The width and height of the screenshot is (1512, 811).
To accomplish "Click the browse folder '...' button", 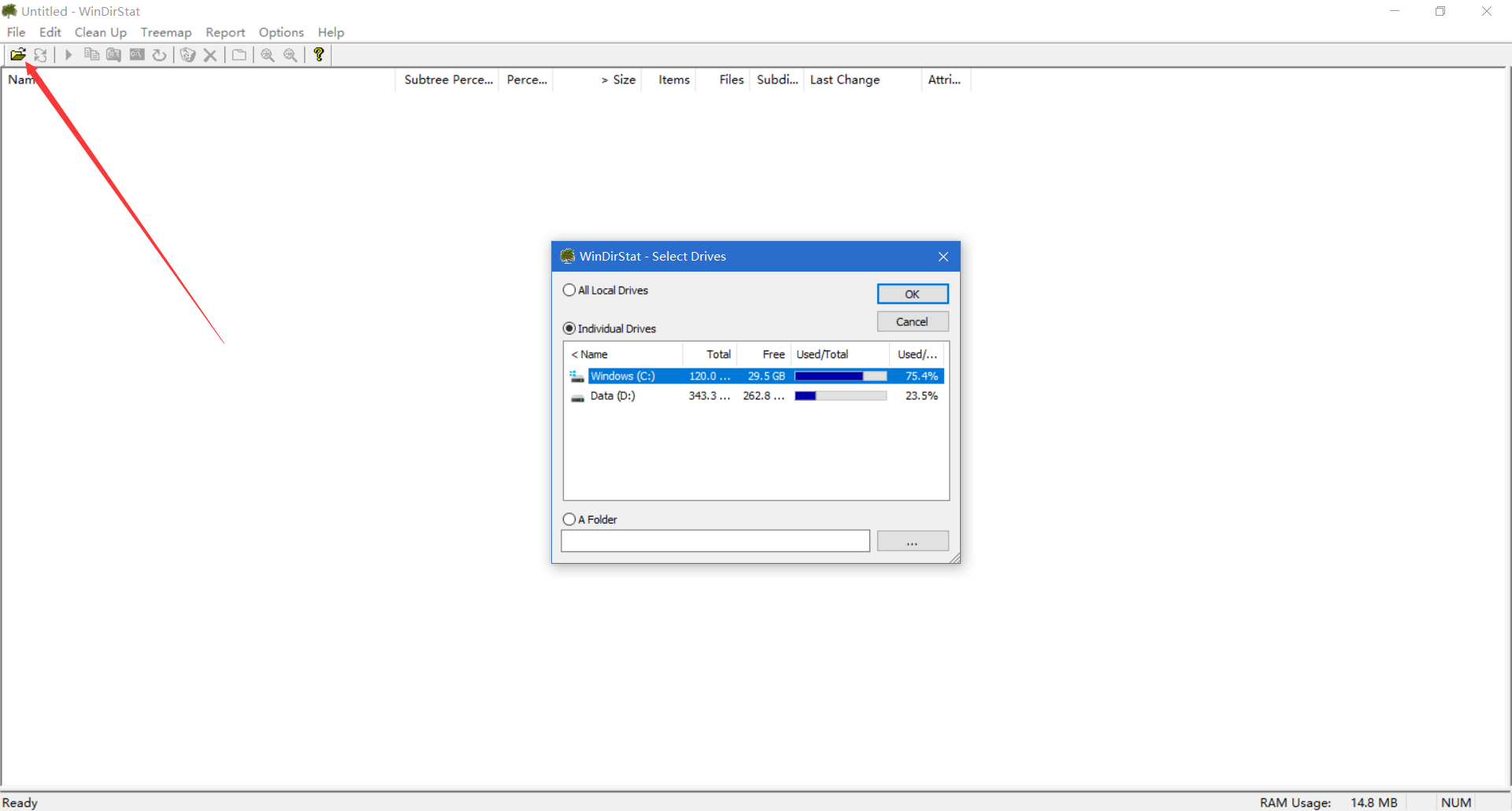I will click(x=913, y=541).
